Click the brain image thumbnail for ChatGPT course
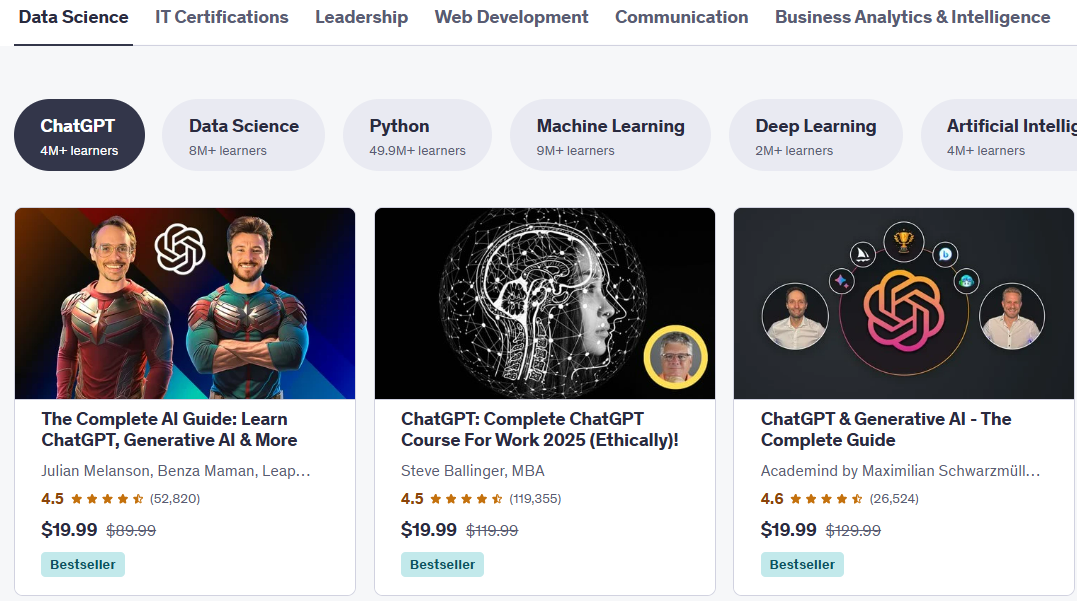1077x601 pixels. pyautogui.click(x=544, y=303)
